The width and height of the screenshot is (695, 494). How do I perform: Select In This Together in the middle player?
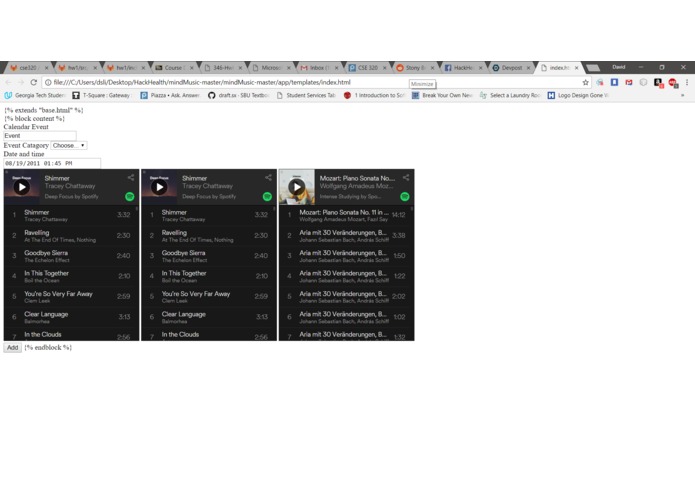(x=209, y=276)
